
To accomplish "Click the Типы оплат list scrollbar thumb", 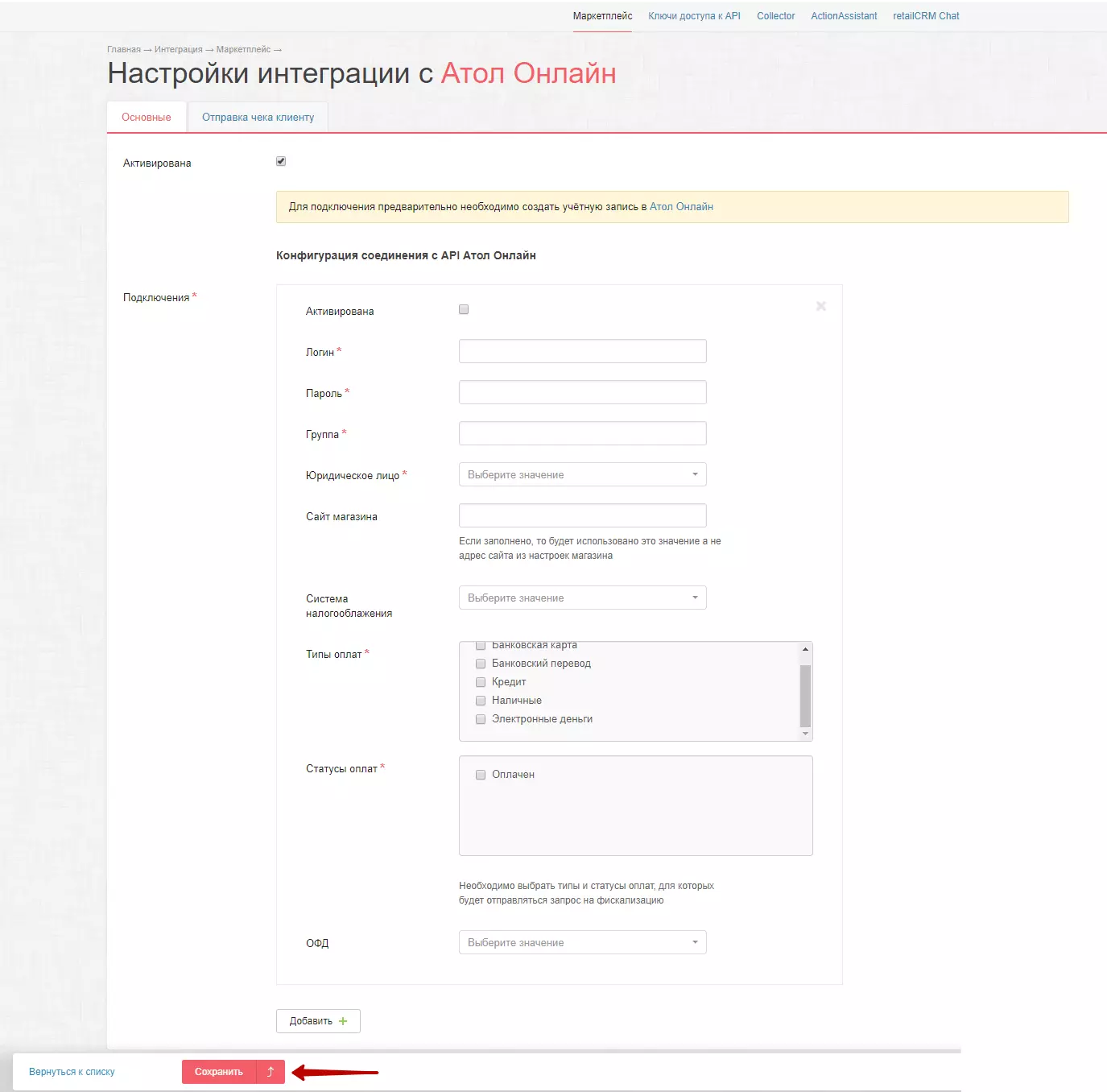I will (805, 696).
